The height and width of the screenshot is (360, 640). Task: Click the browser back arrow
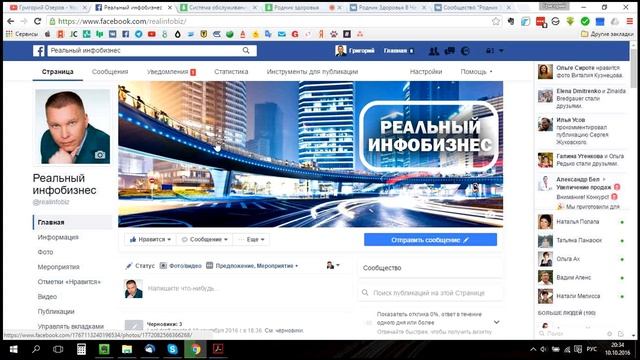pyautogui.click(x=11, y=21)
